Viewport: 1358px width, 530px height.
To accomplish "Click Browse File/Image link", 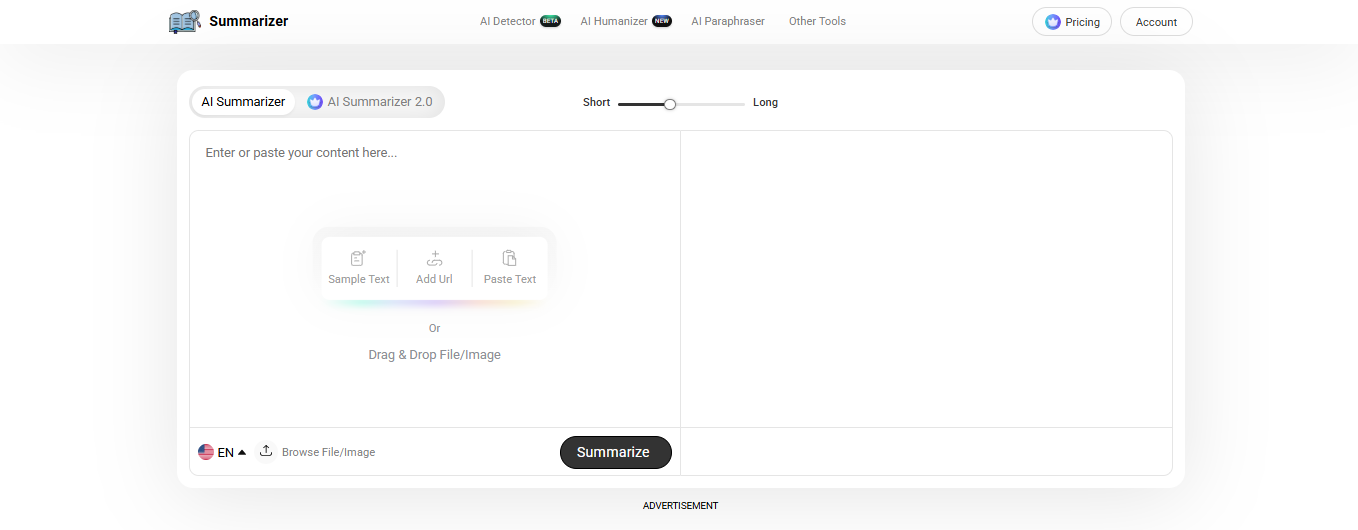I will click(x=328, y=452).
